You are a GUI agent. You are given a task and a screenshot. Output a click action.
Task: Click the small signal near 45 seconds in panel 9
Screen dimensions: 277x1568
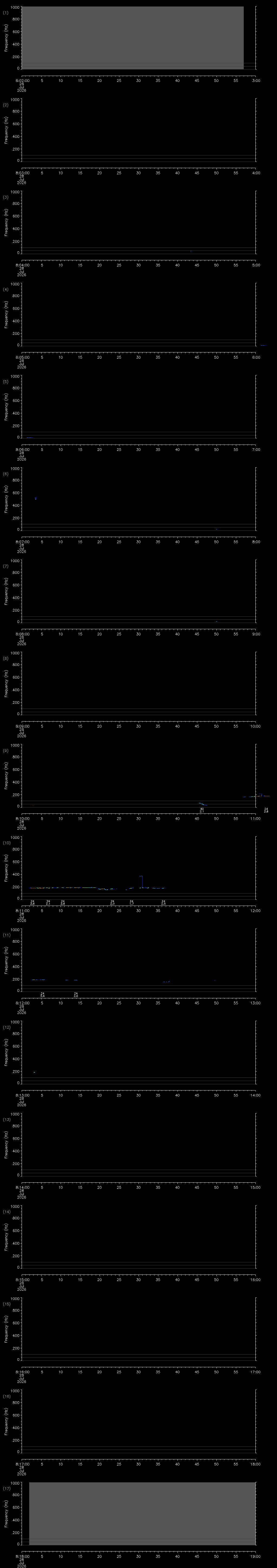tap(203, 804)
